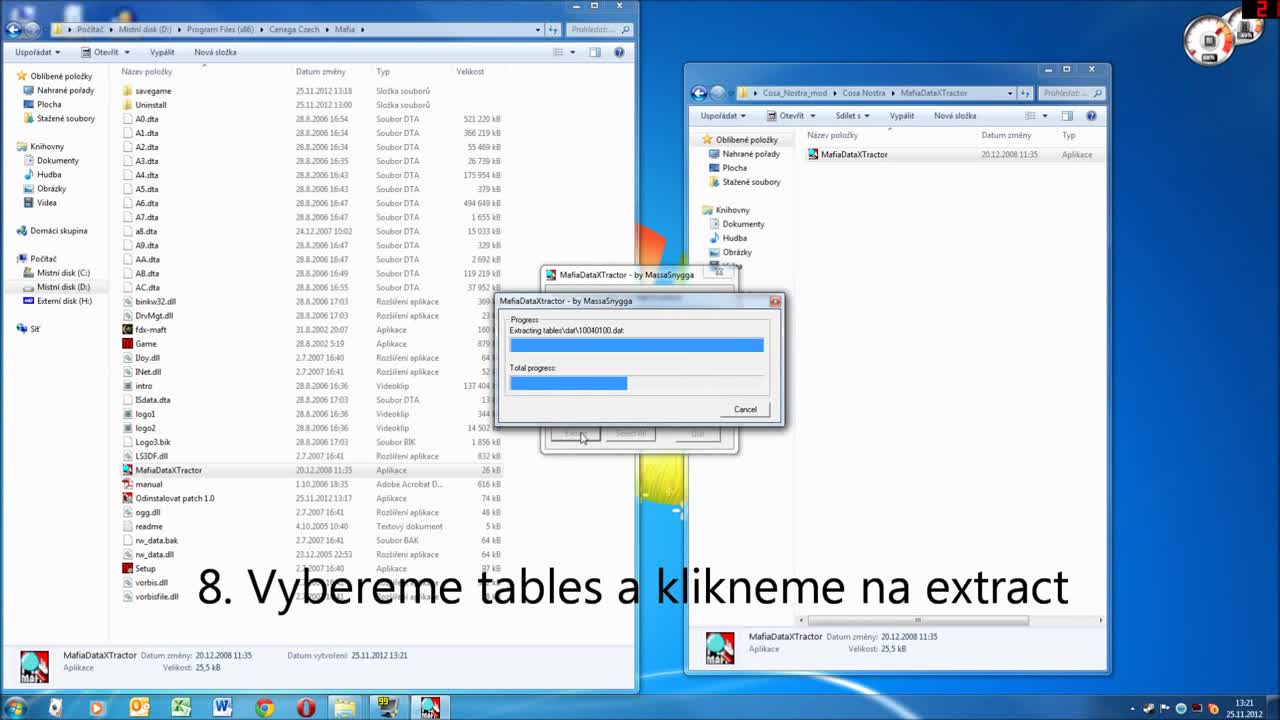Show help in the Mafia folder window
This screenshot has width=1280, height=720.
pyautogui.click(x=619, y=52)
